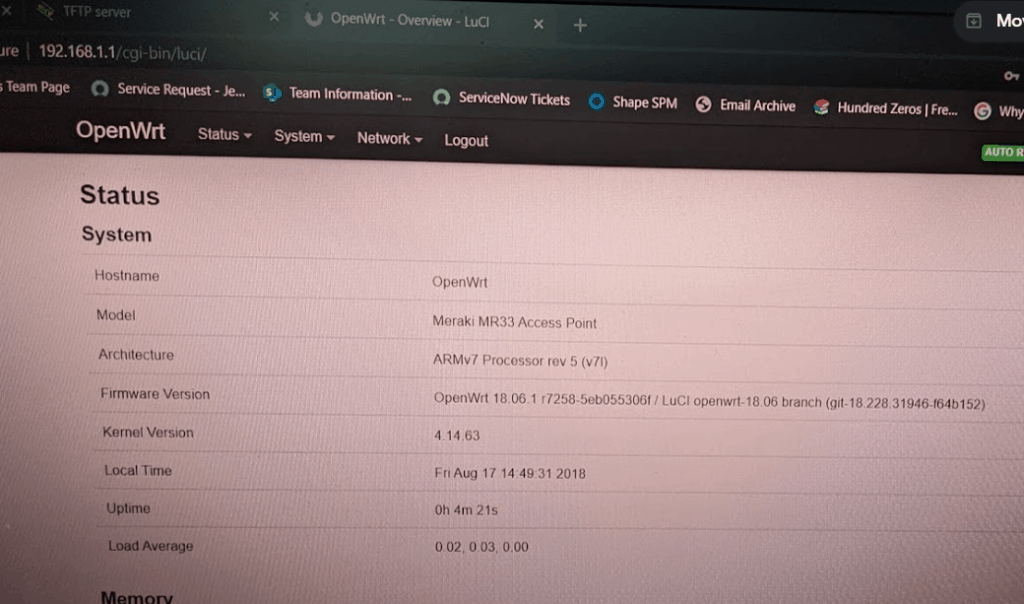Viewport: 1024px width, 604px height.
Task: Click Logout in the navigation bar
Action: tap(466, 140)
